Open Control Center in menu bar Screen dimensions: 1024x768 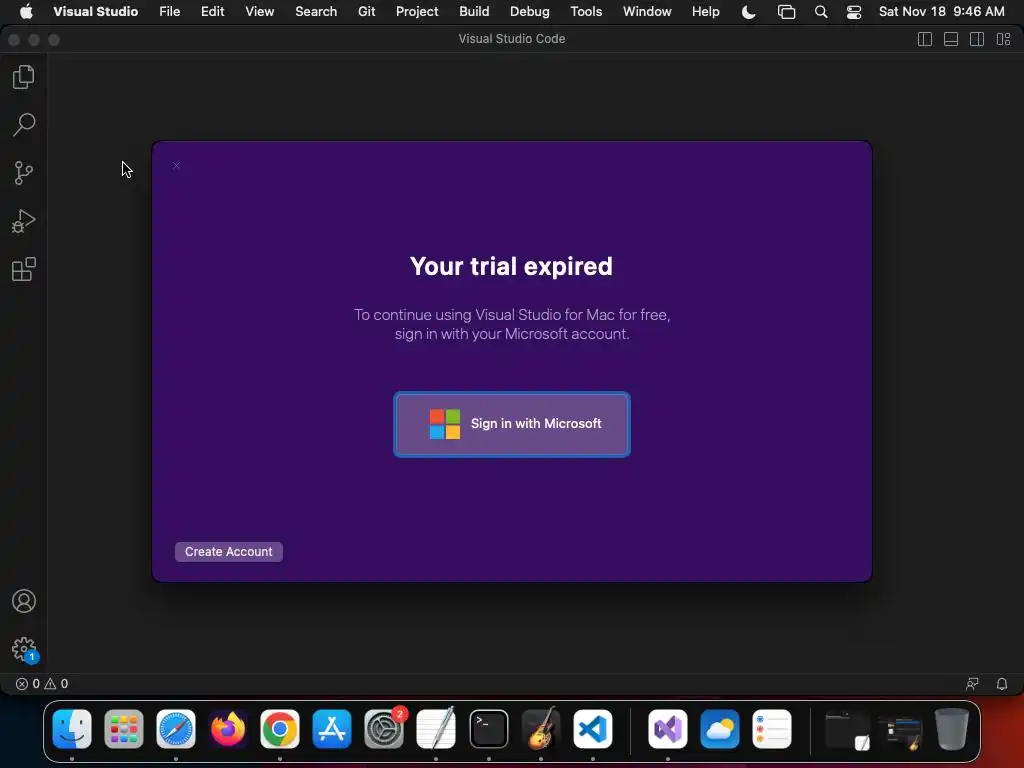click(854, 12)
